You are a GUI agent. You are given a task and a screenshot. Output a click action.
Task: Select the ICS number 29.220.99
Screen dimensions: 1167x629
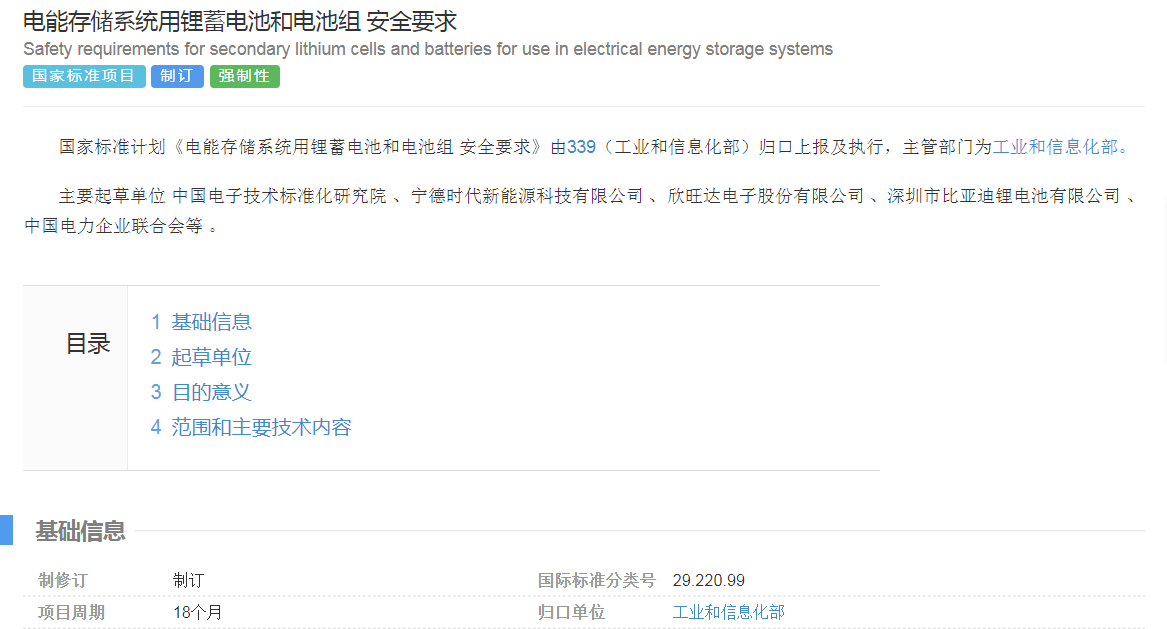708,581
